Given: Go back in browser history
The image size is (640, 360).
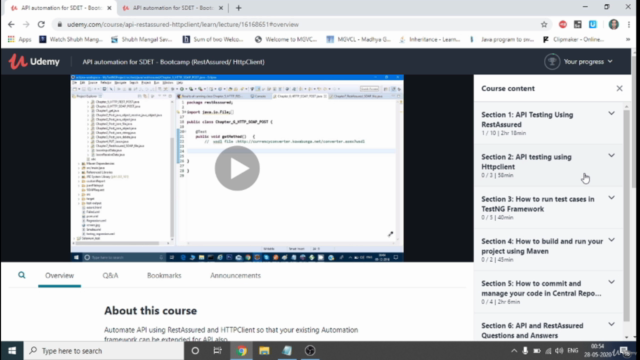Looking at the screenshot, I should pos(11,24).
